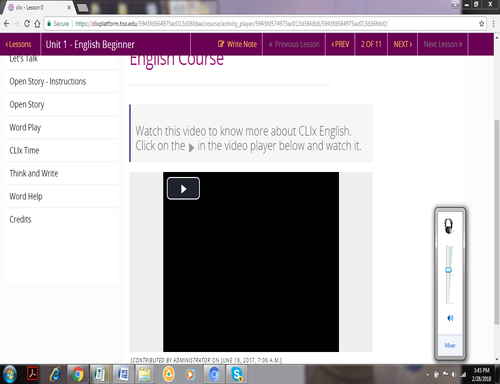Viewport: 500px width, 384px height.
Task: Open the Open Story activity
Action: click(62, 104)
